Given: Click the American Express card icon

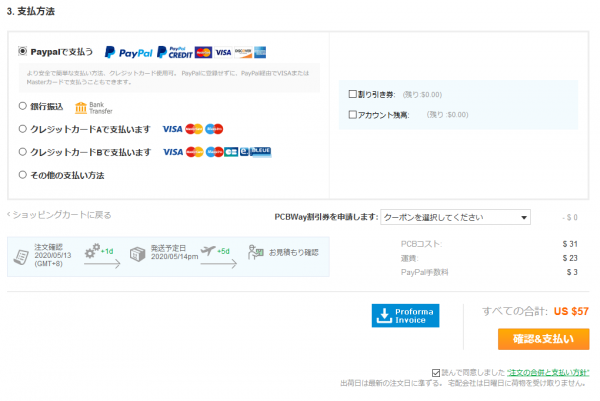Looking at the screenshot, I should click(258, 51).
